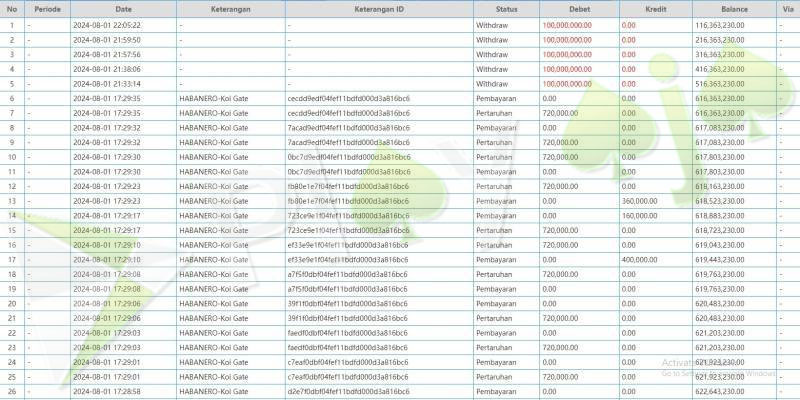
Task: Select the Status column header
Action: pos(506,8)
